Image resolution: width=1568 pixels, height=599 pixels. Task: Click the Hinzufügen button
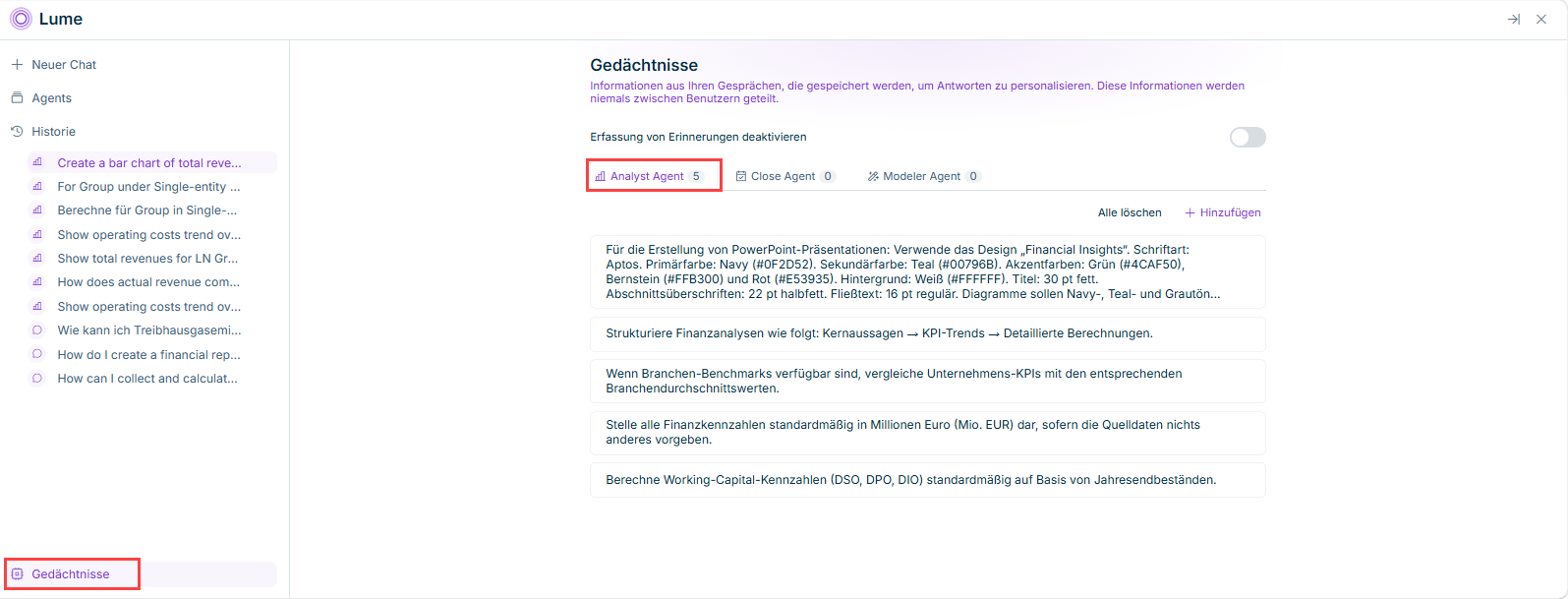[x=1222, y=212]
